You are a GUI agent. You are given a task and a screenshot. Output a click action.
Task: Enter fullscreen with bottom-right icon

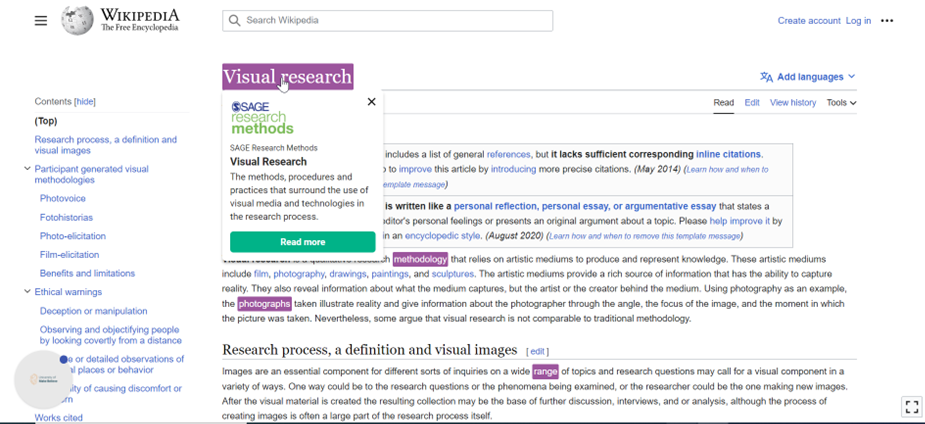coord(911,407)
